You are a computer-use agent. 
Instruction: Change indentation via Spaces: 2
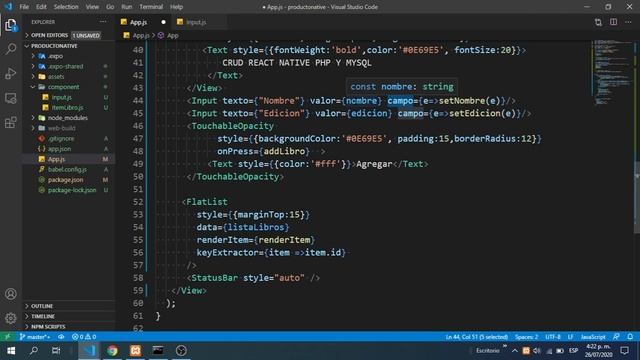click(526, 337)
